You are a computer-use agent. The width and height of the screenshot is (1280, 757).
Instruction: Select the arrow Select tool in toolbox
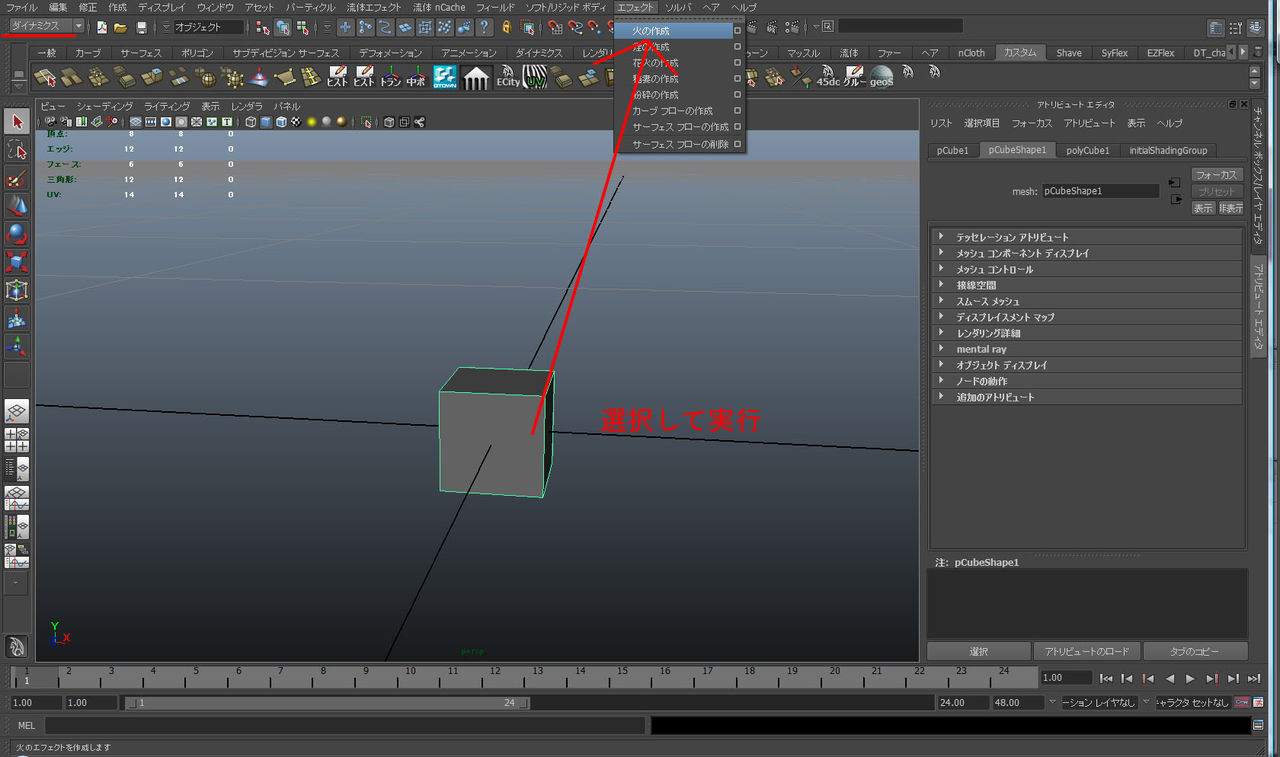coord(17,122)
